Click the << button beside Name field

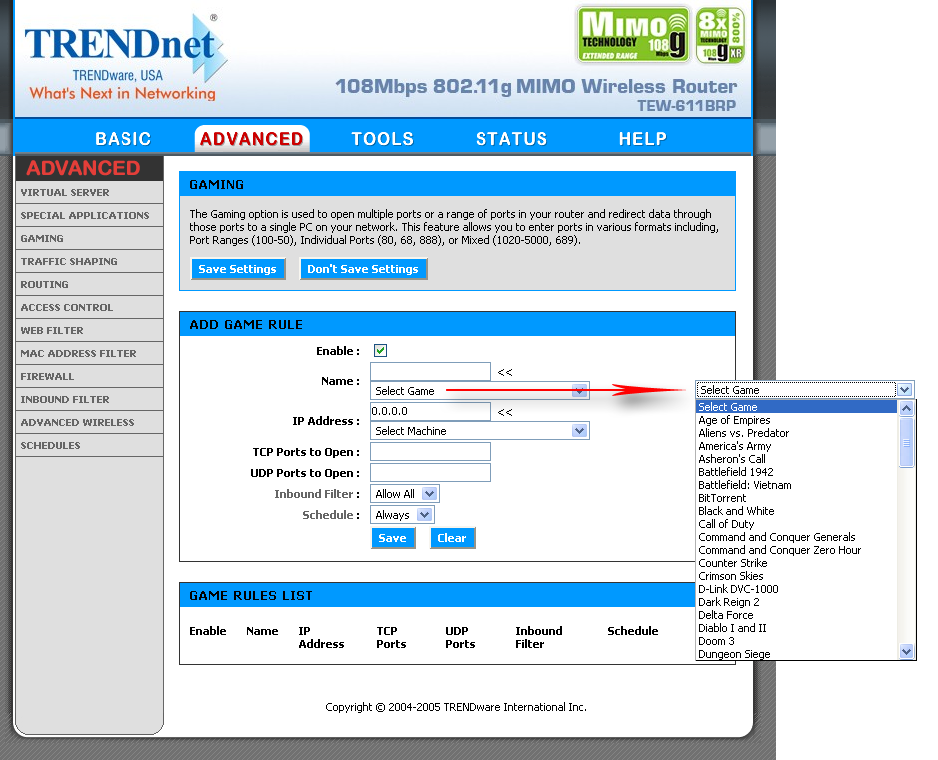[x=505, y=372]
